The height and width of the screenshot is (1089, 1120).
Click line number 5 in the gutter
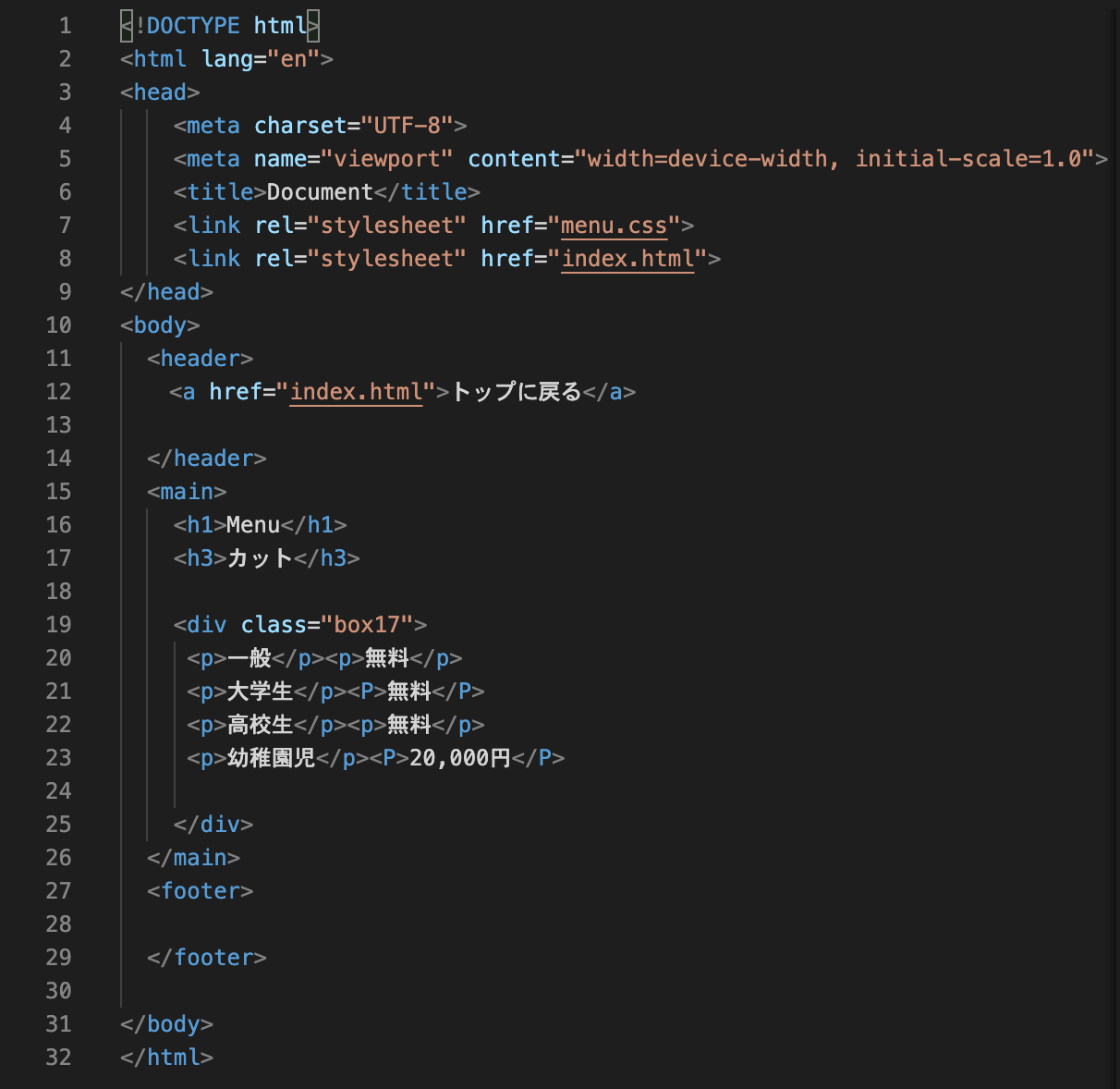pyautogui.click(x=65, y=159)
